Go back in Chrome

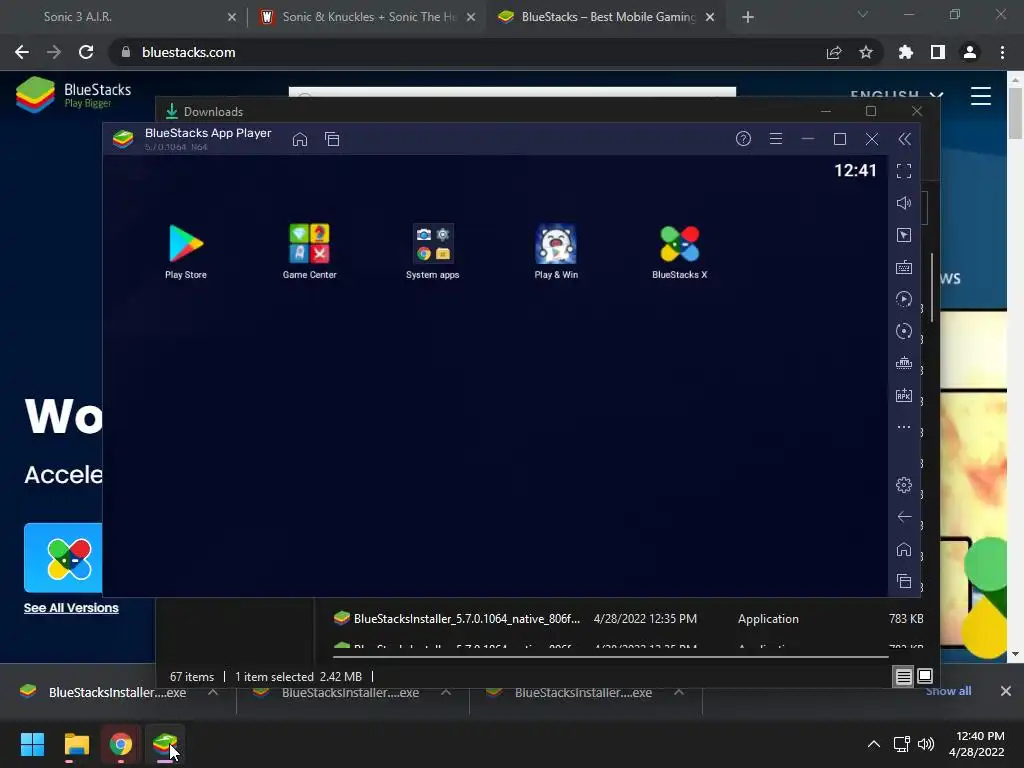(x=22, y=52)
